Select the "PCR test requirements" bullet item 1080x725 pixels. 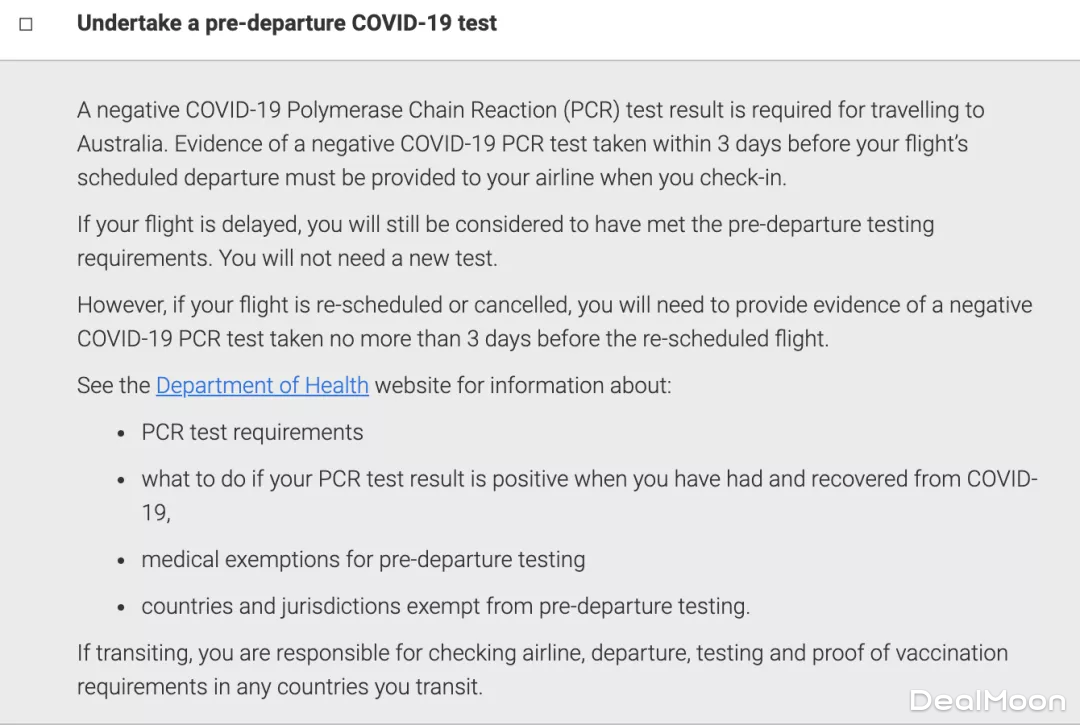click(252, 433)
